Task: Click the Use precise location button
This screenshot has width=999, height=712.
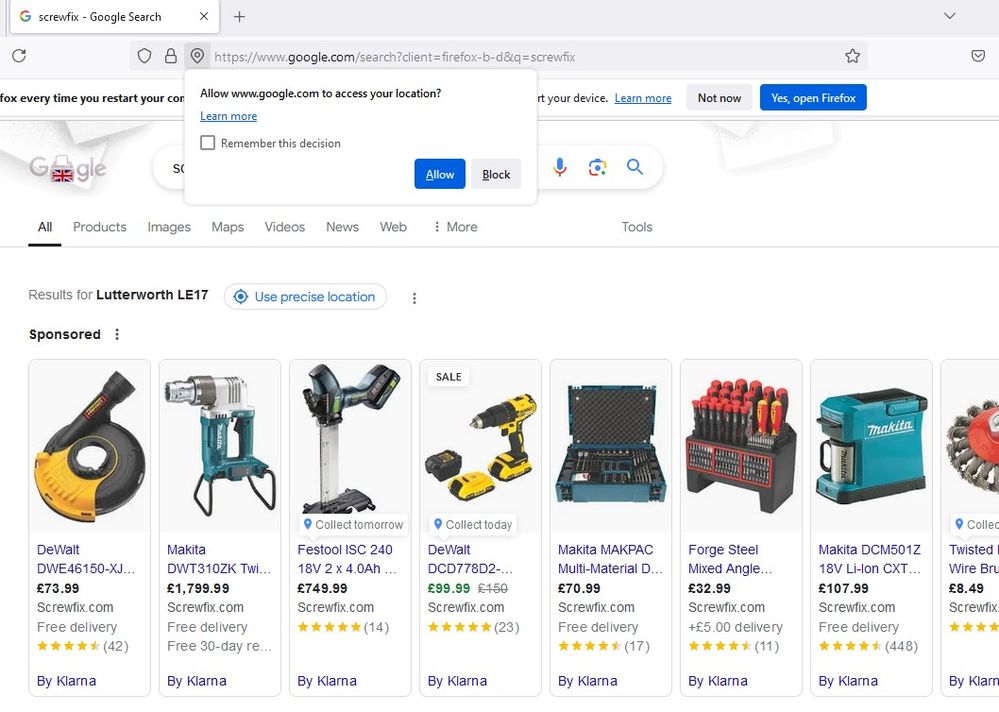Action: pyautogui.click(x=305, y=297)
